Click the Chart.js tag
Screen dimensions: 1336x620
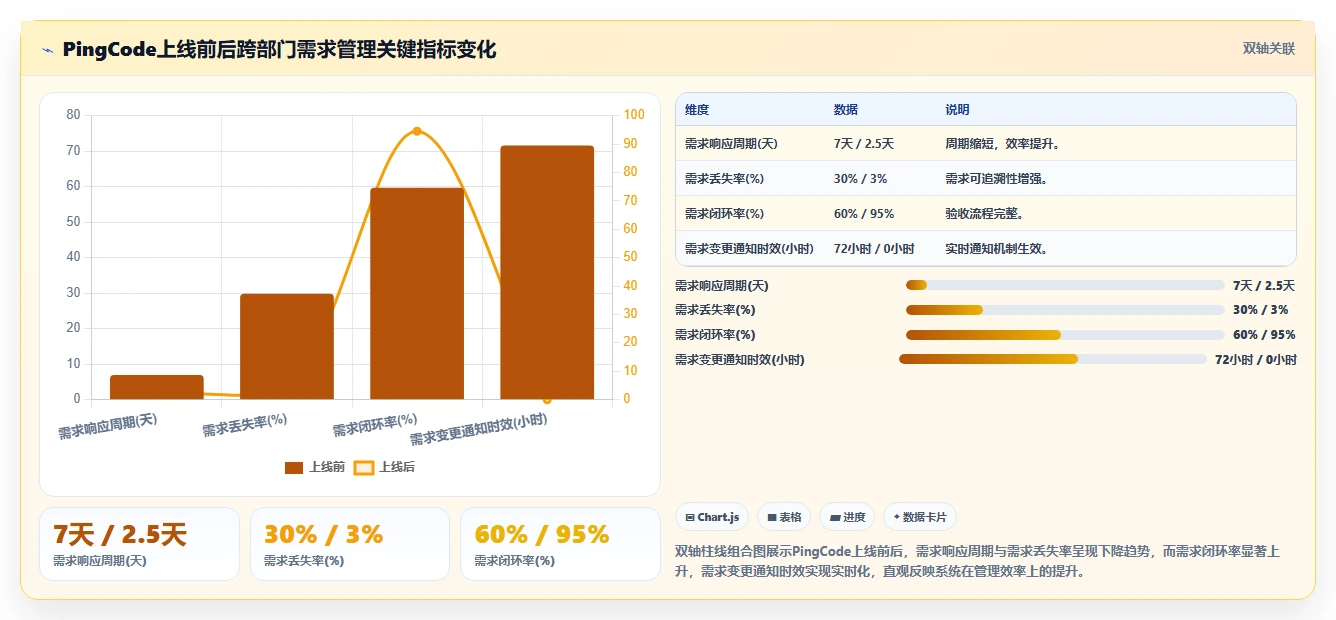coord(712,517)
